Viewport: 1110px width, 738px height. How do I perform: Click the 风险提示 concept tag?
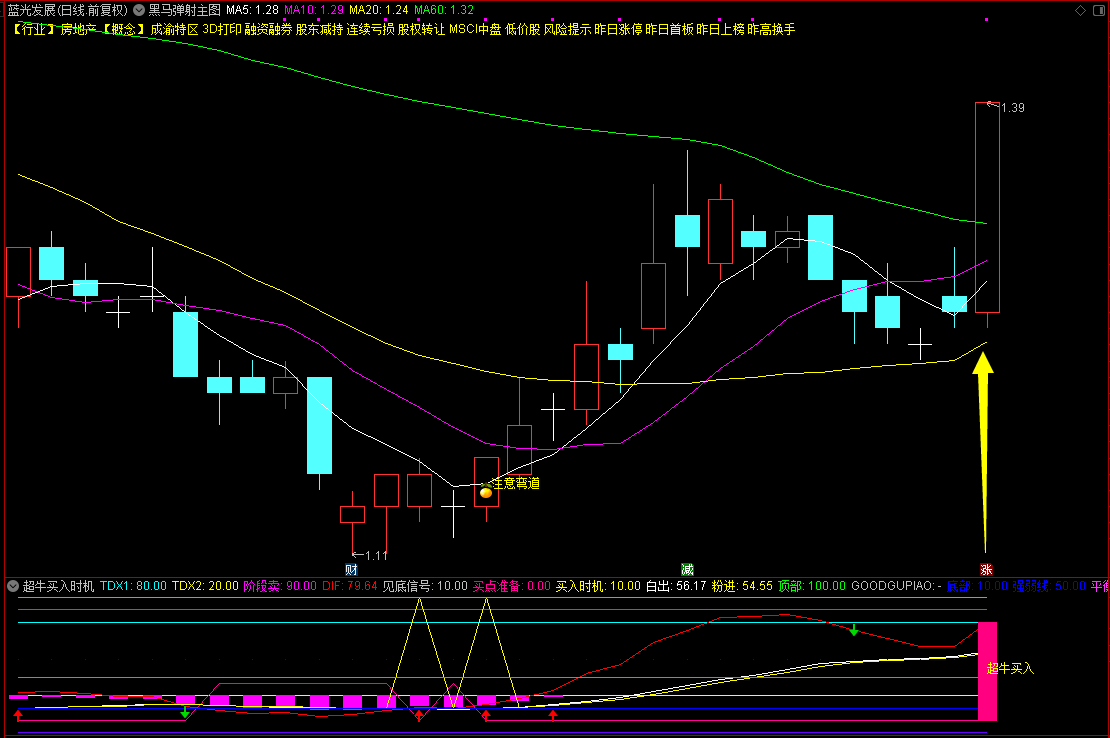[567, 29]
